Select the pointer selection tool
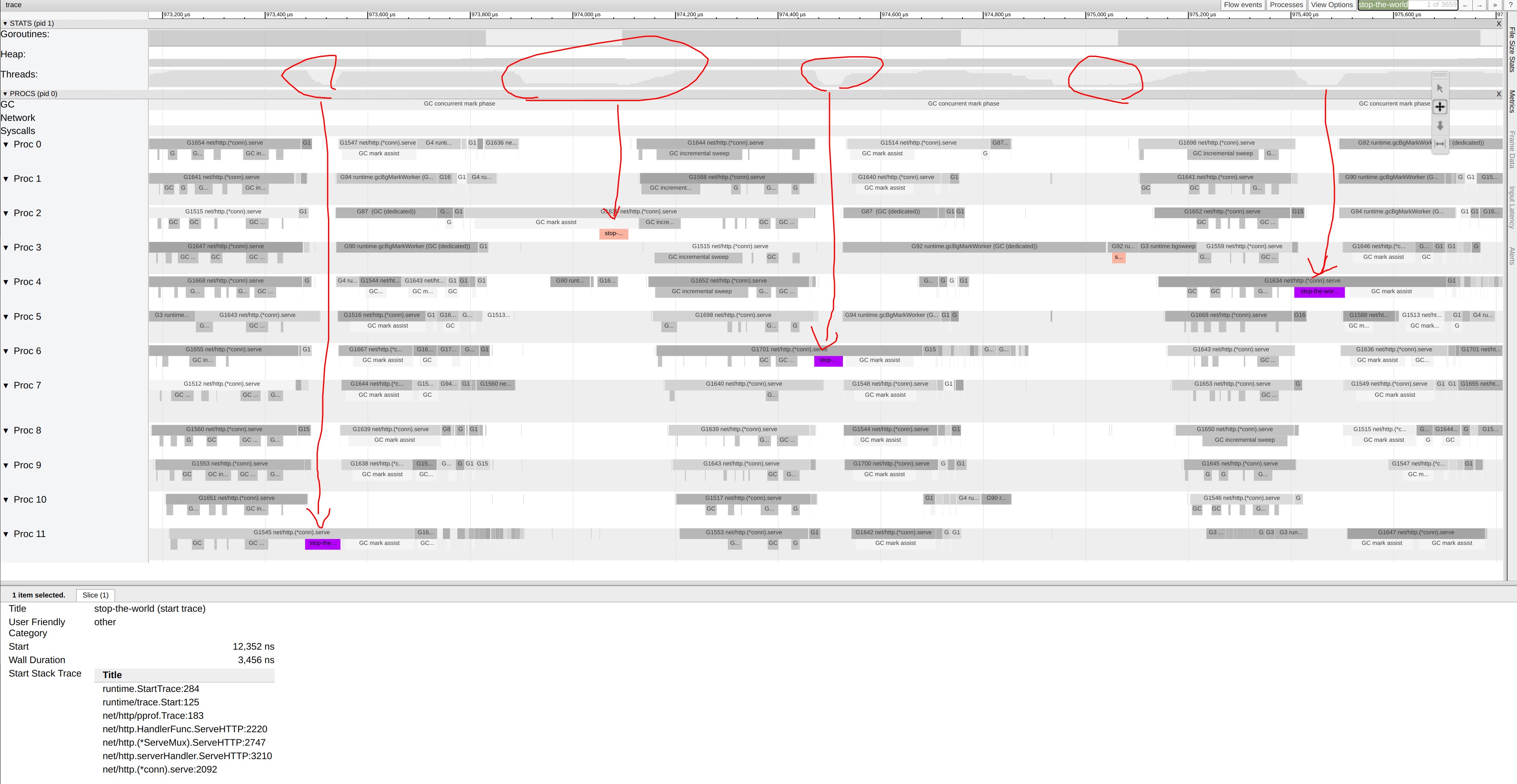Image resolution: width=1517 pixels, height=784 pixels. tap(1440, 89)
